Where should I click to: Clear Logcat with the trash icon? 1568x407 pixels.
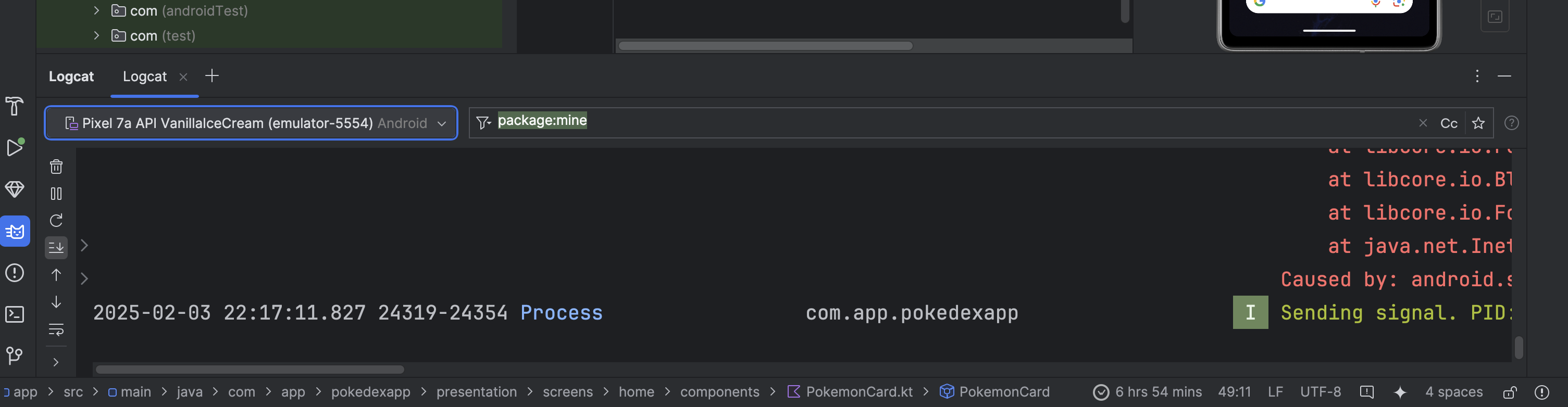point(56,167)
